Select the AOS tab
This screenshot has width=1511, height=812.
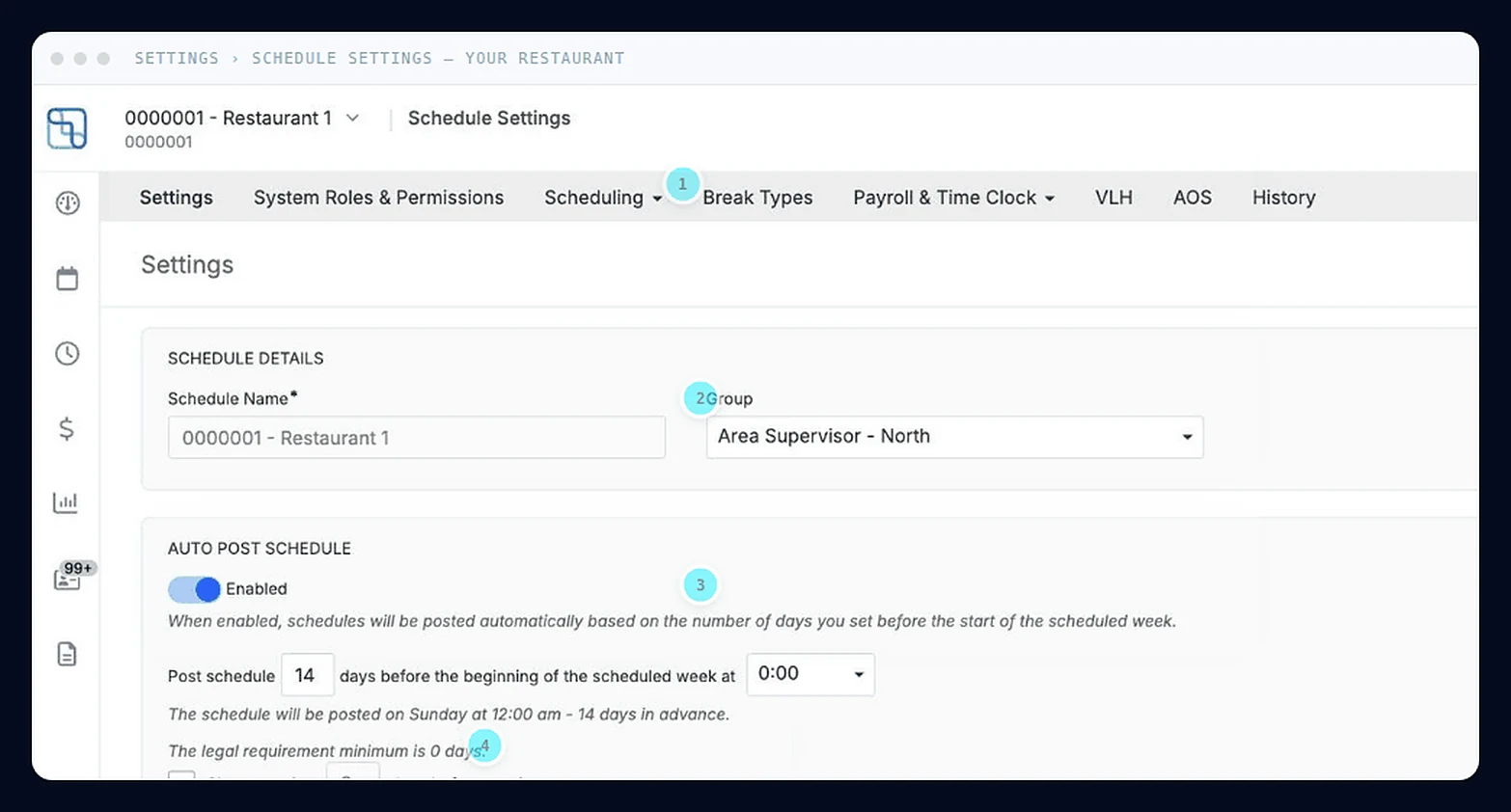pyautogui.click(x=1193, y=198)
